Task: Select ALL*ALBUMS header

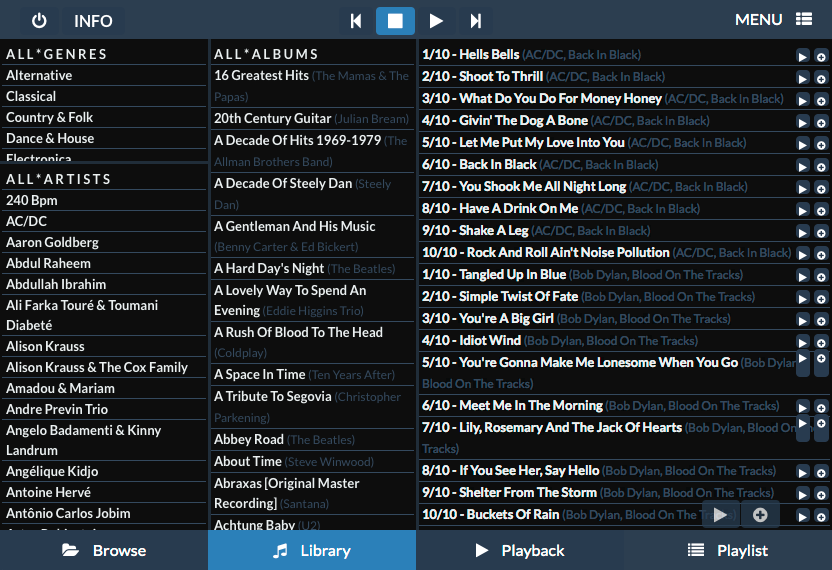Action: point(313,54)
